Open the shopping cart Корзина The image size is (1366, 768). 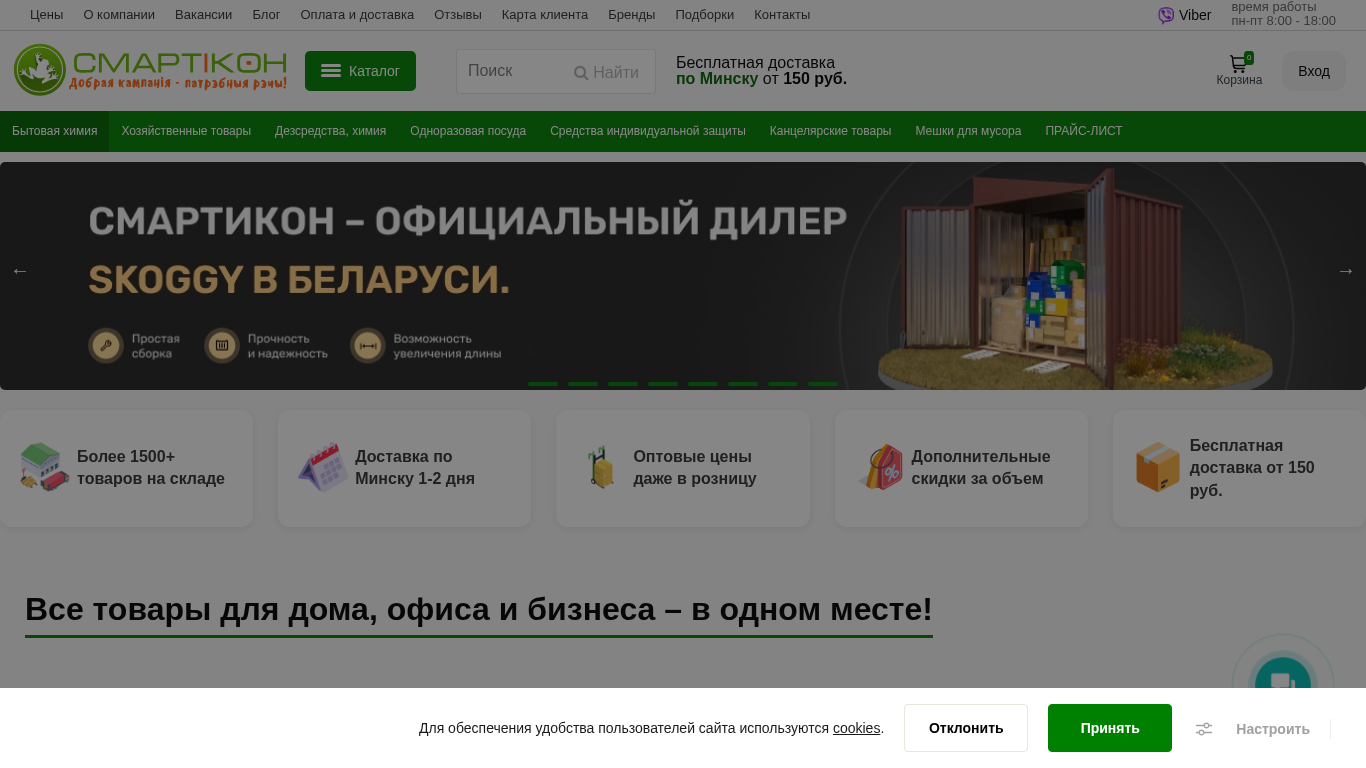point(1239,70)
